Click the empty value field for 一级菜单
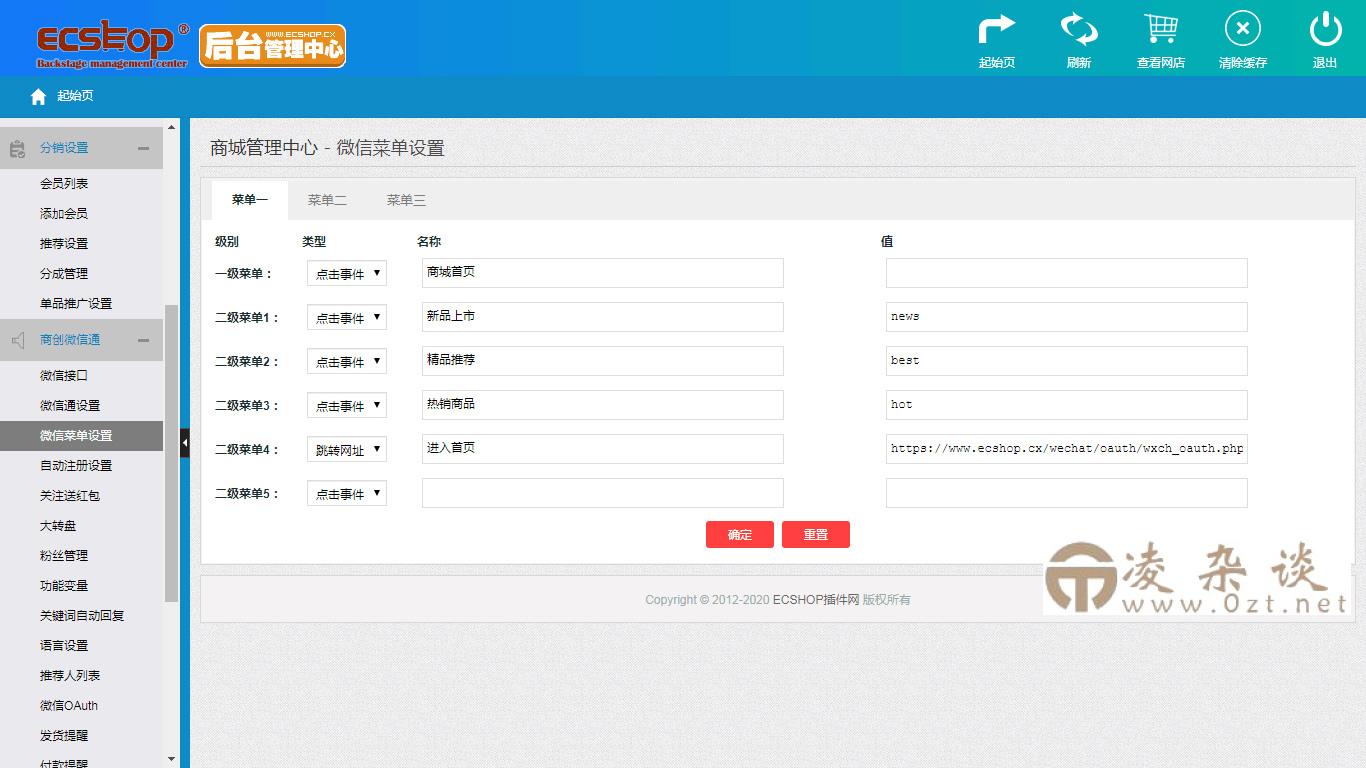The height and width of the screenshot is (768, 1366). click(1067, 273)
